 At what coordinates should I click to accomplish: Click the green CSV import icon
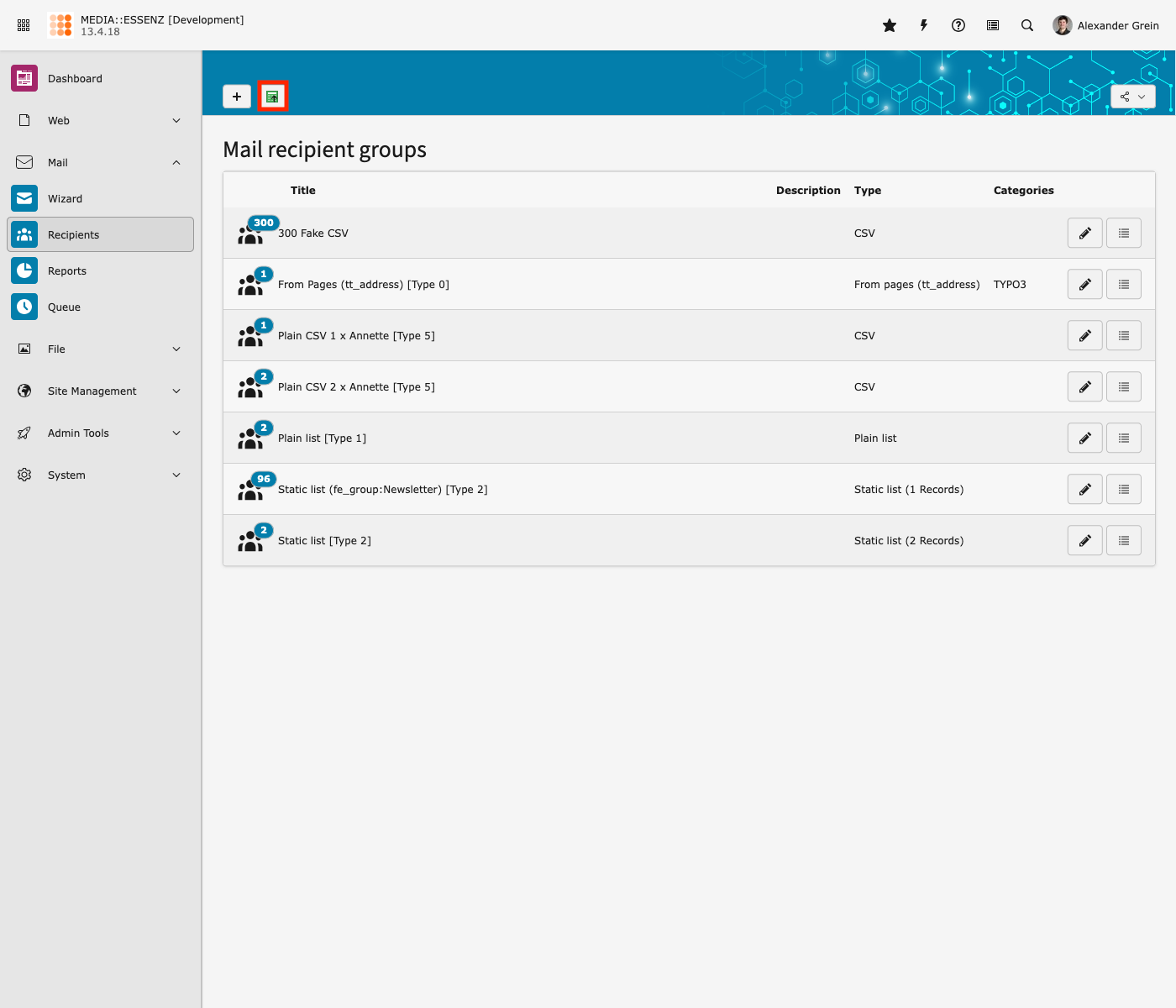[x=272, y=97]
